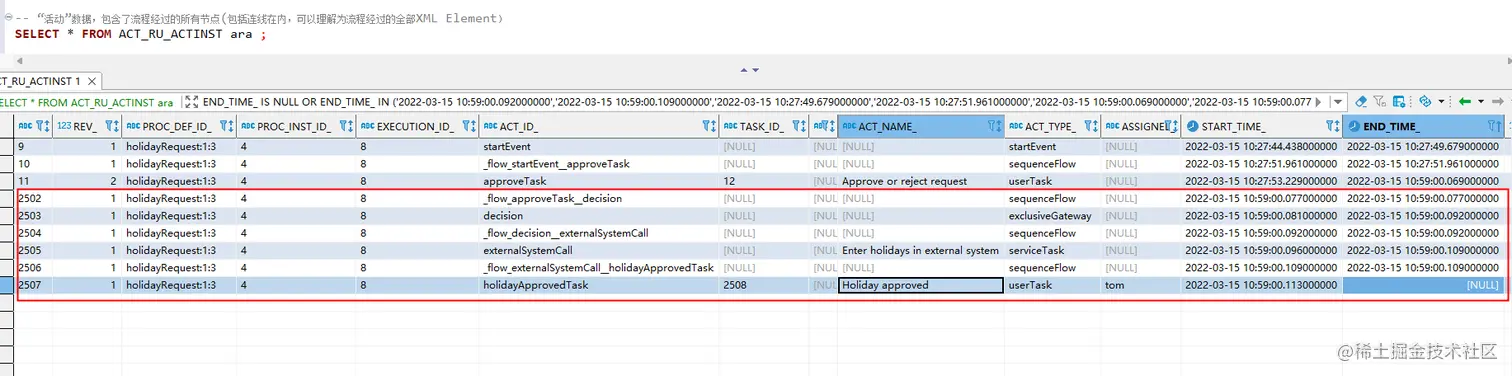This screenshot has height=376, width=1512.
Task: Click sort-filter icon in END_TIME_ header
Action: pyautogui.click(x=1496, y=126)
